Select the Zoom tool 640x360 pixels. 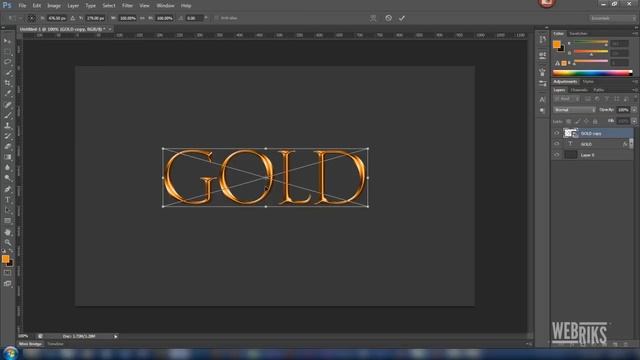pyautogui.click(x=7, y=242)
